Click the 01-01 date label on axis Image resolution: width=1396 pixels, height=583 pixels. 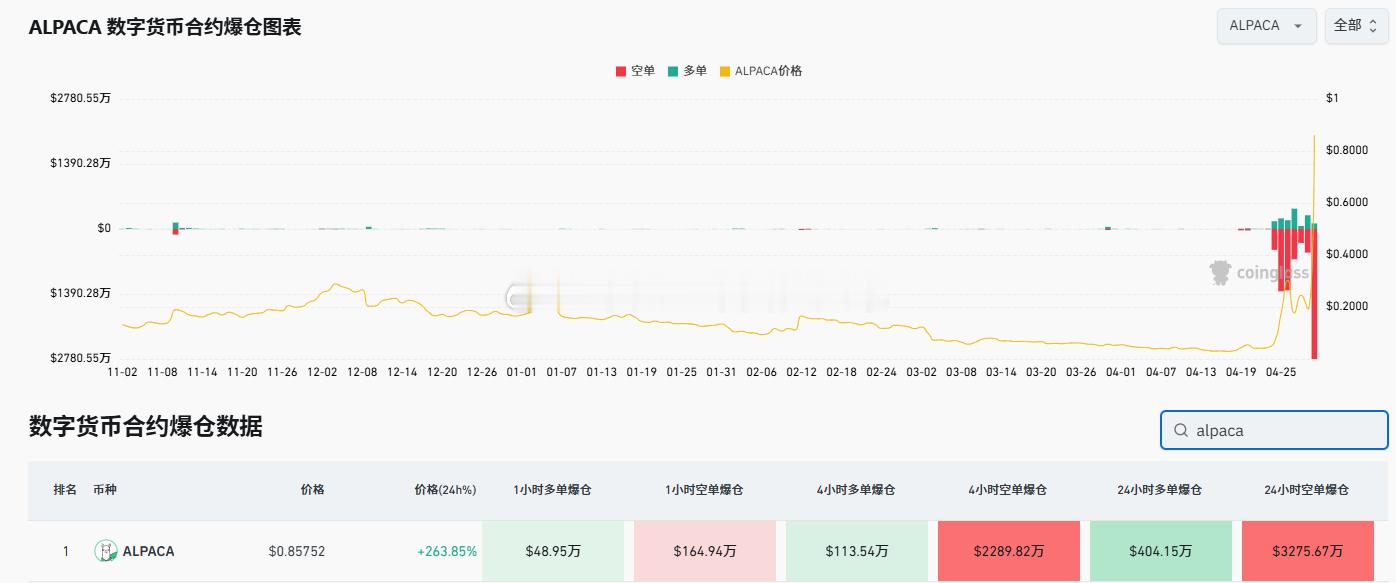pyautogui.click(x=521, y=372)
